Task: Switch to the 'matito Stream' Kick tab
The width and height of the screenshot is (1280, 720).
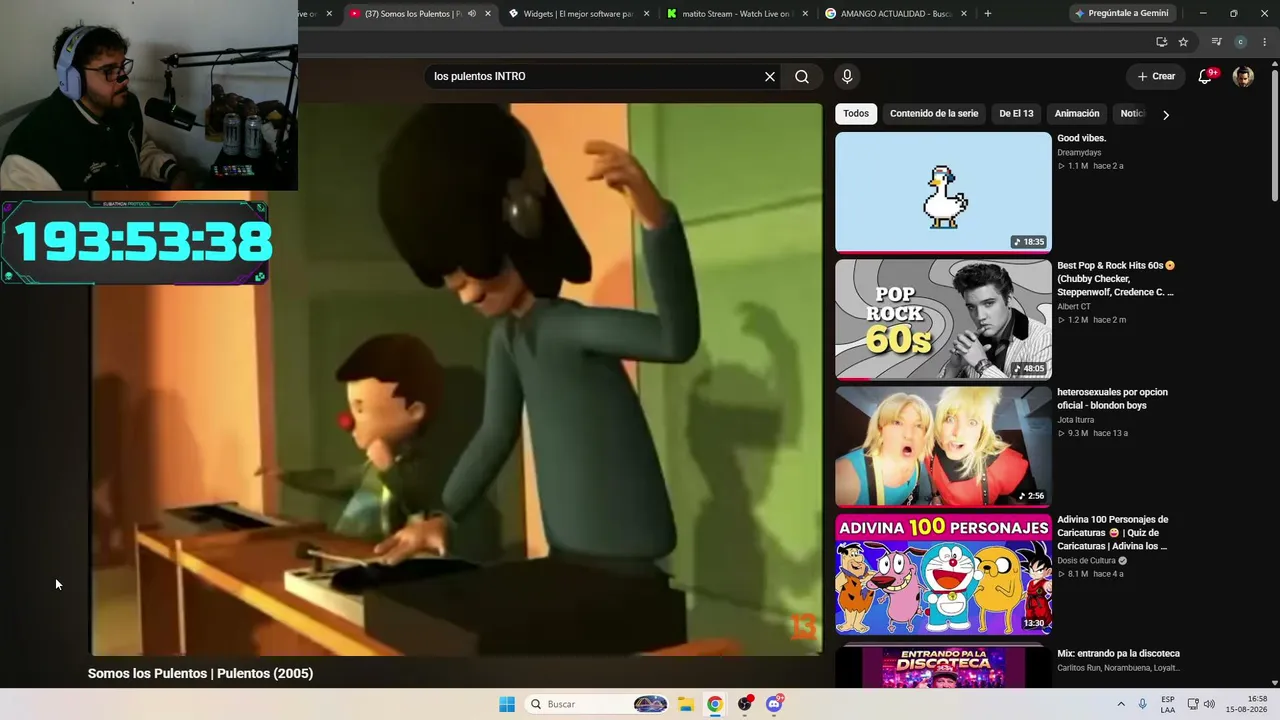Action: (x=736, y=14)
